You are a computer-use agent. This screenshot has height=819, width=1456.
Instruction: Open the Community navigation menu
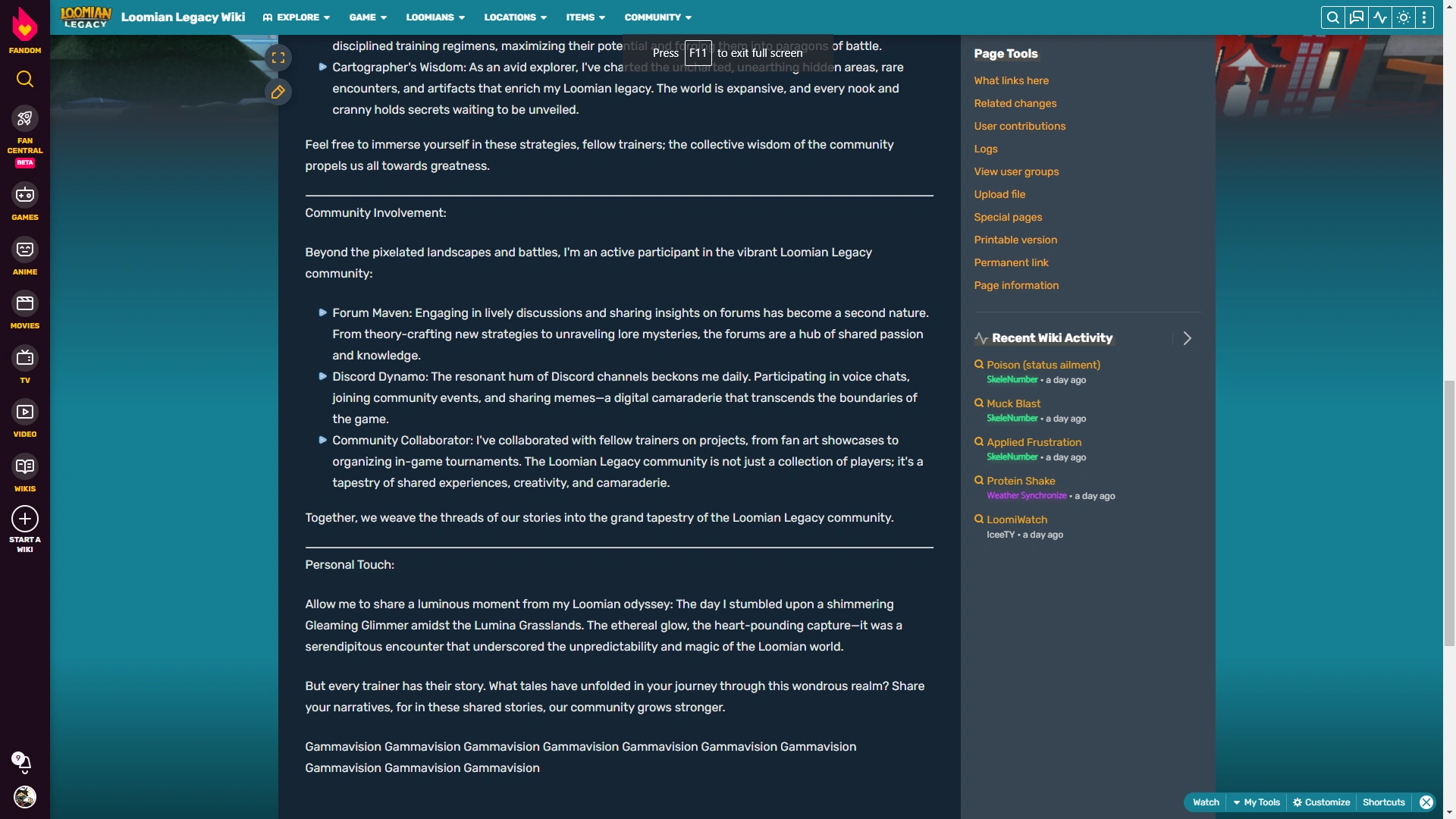pyautogui.click(x=657, y=17)
